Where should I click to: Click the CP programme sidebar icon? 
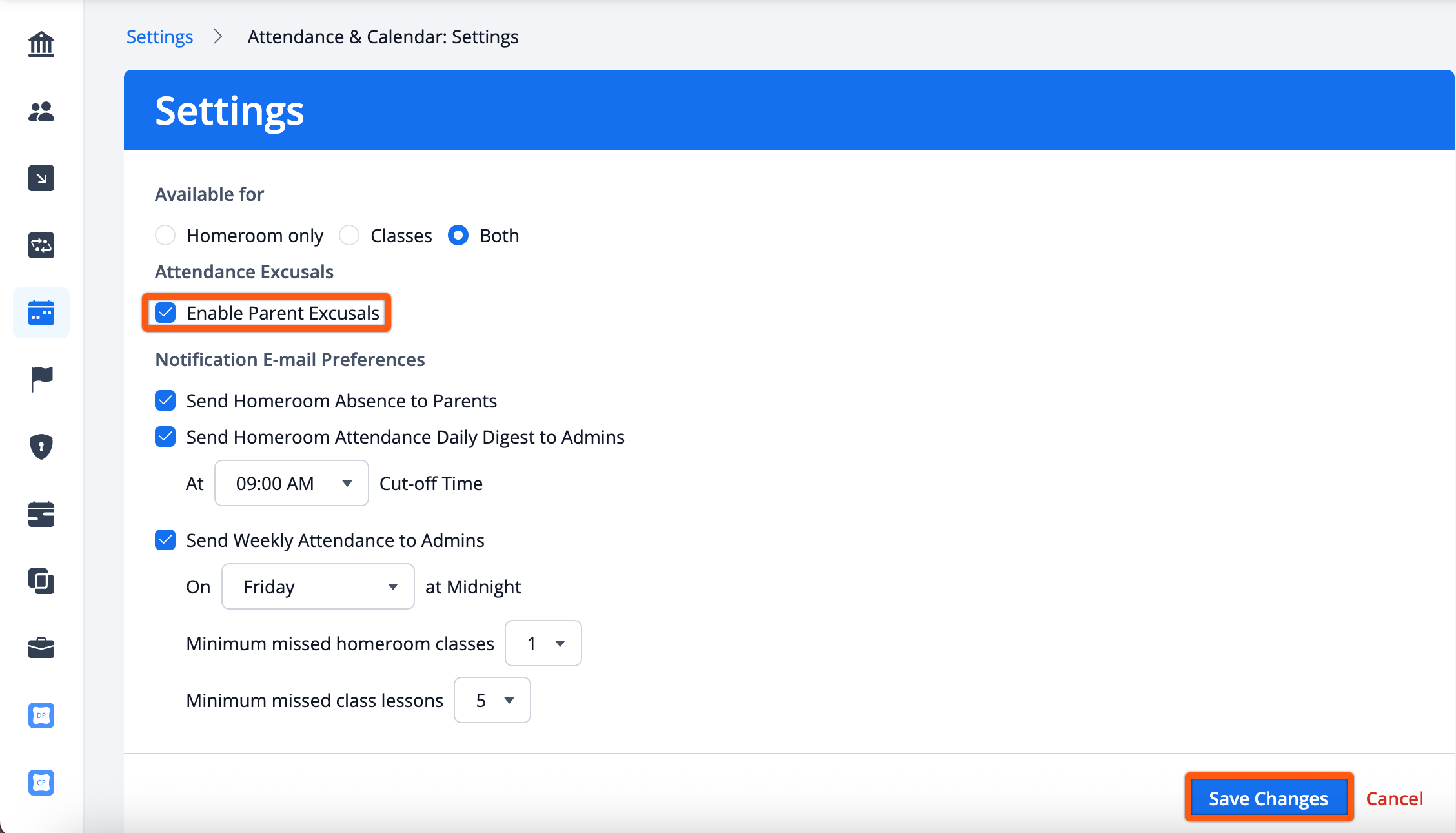click(41, 782)
